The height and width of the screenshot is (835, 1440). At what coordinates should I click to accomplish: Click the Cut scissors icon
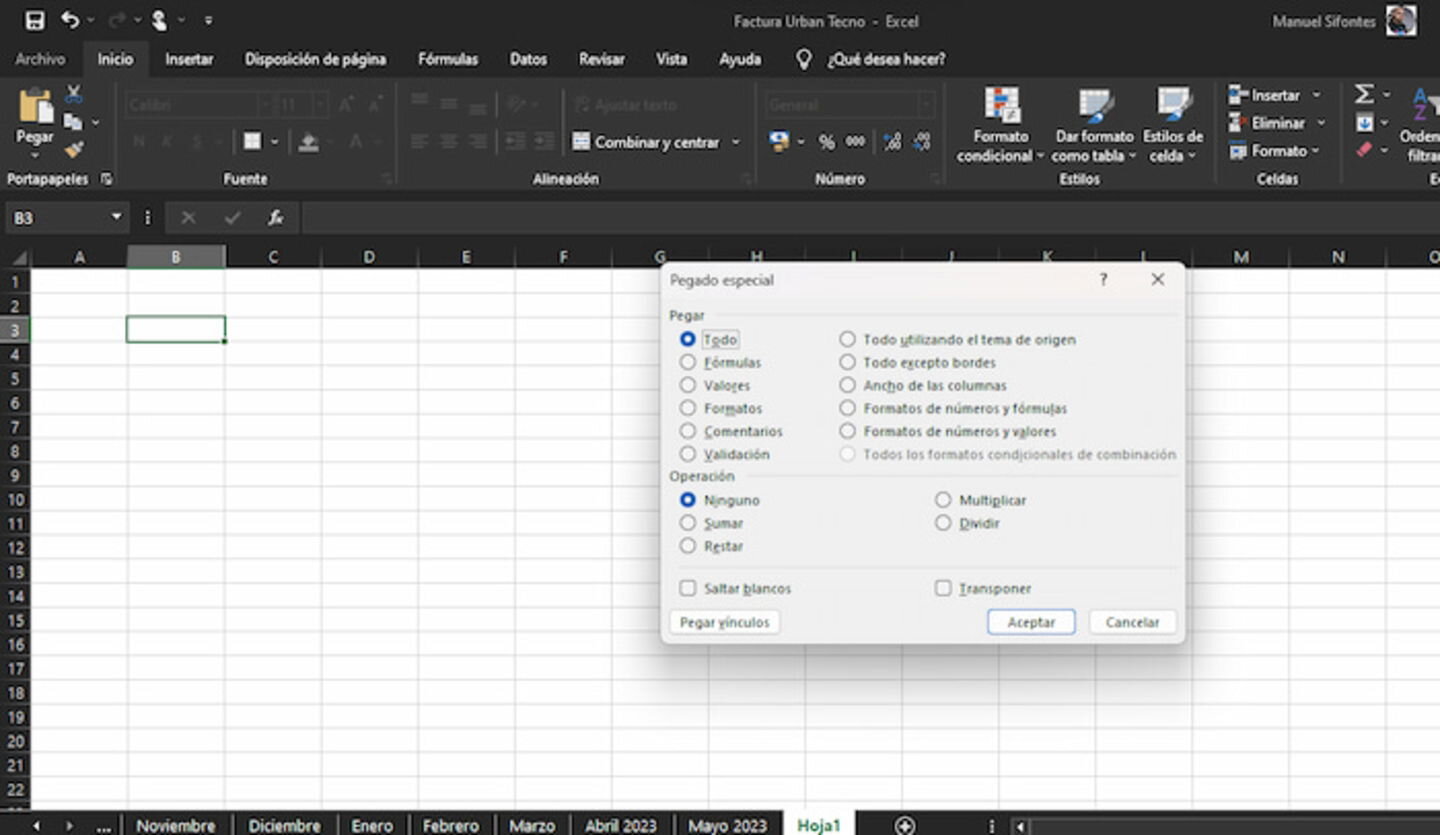(73, 94)
